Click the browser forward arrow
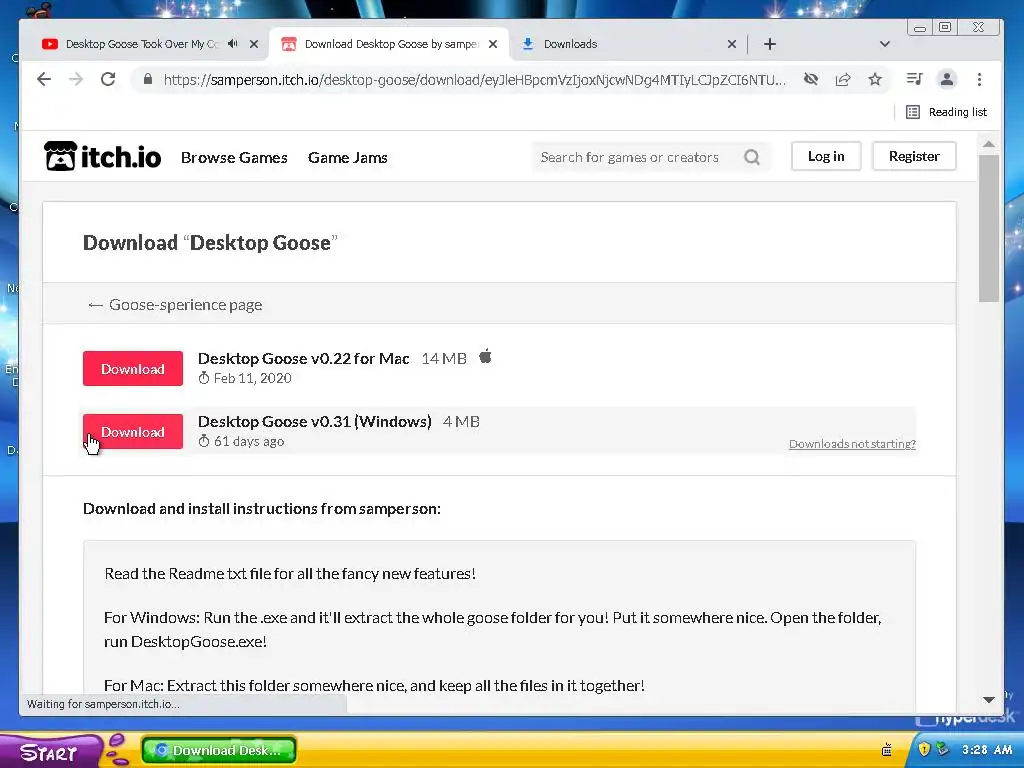 [x=76, y=80]
